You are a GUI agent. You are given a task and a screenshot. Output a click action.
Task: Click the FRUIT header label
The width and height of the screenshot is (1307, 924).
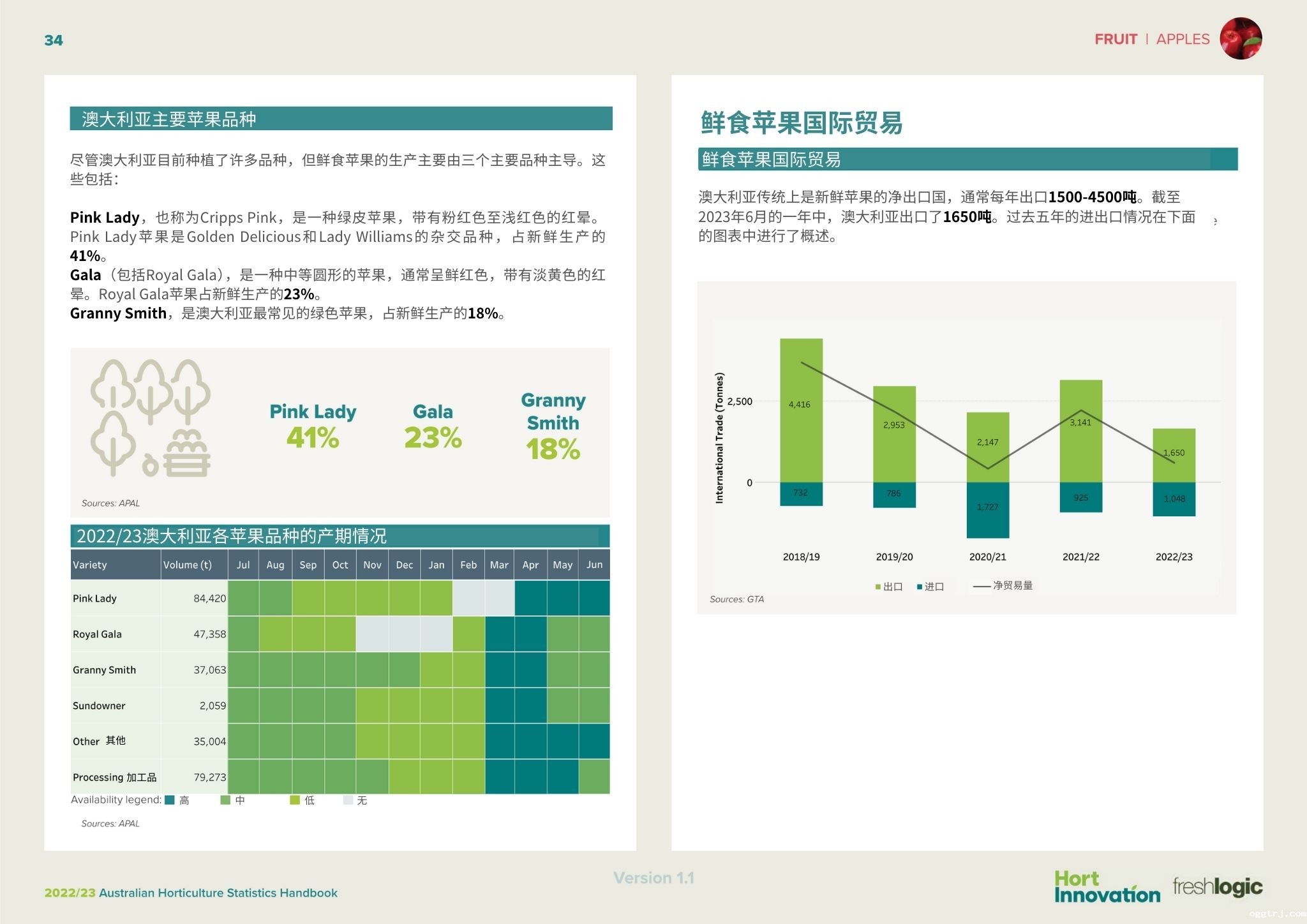[x=1116, y=39]
